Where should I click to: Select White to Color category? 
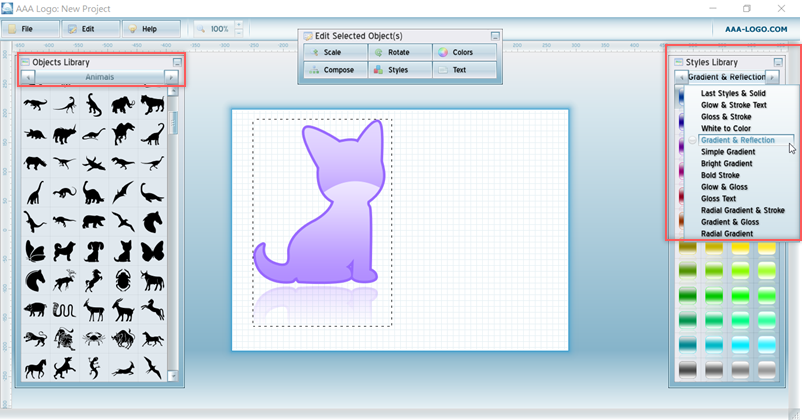click(x=726, y=128)
